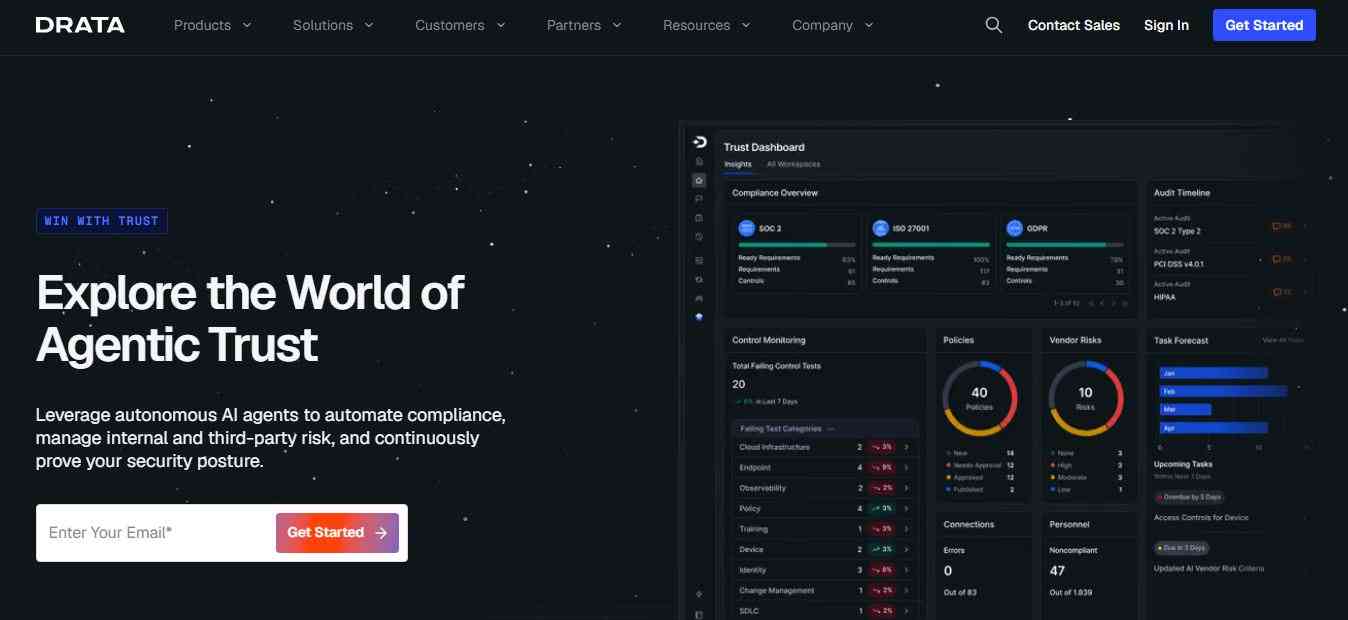The image size is (1348, 620).
Task: Click the WIN WITH TRUST badge
Action: coord(101,221)
